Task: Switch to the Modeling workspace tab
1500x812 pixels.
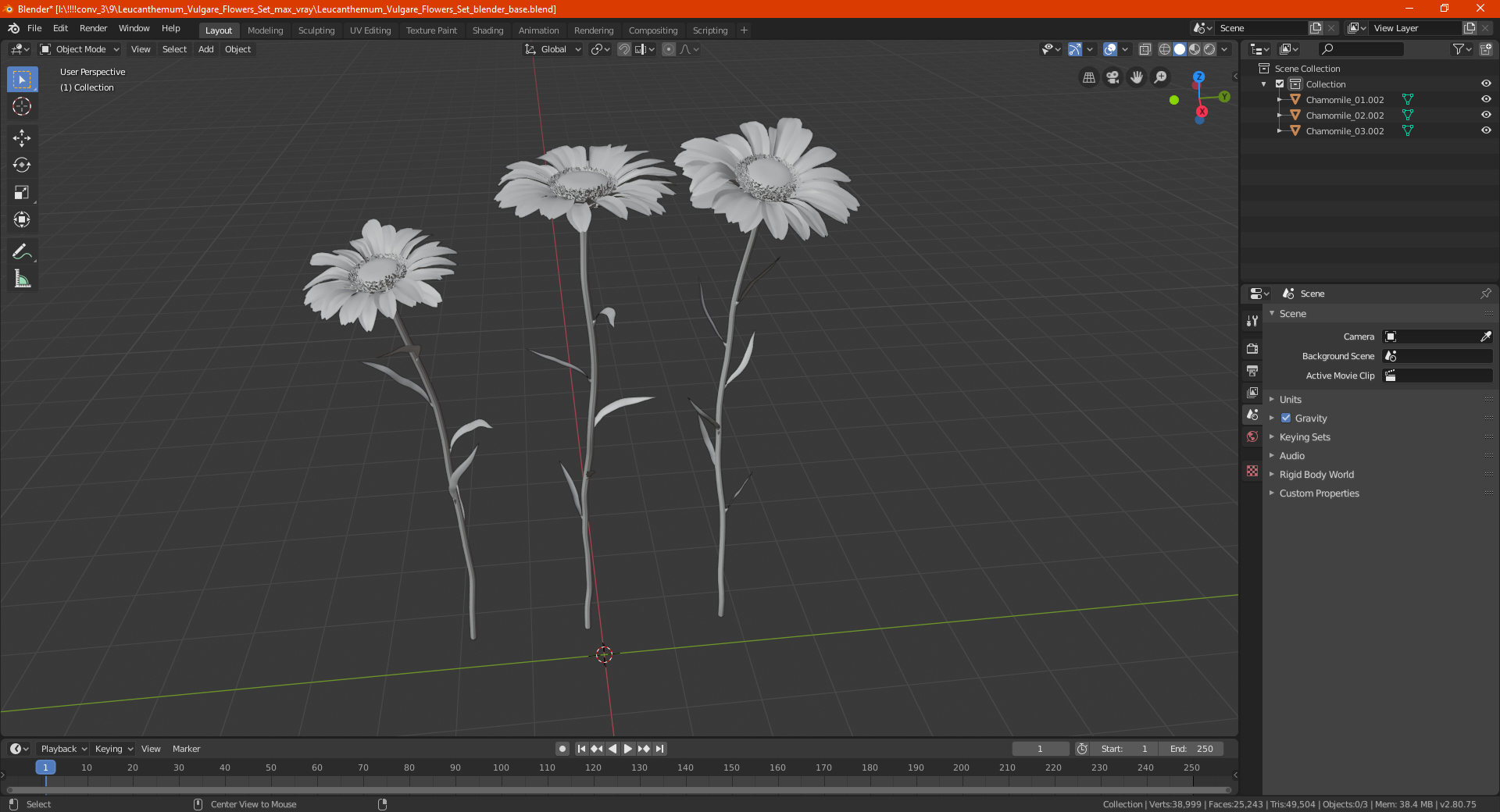Action: coord(265,30)
